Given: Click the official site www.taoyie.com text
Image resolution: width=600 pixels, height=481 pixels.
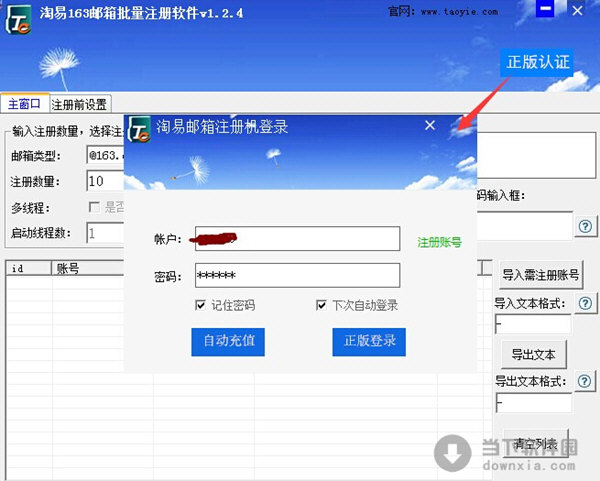Looking at the screenshot, I should click(x=459, y=11).
